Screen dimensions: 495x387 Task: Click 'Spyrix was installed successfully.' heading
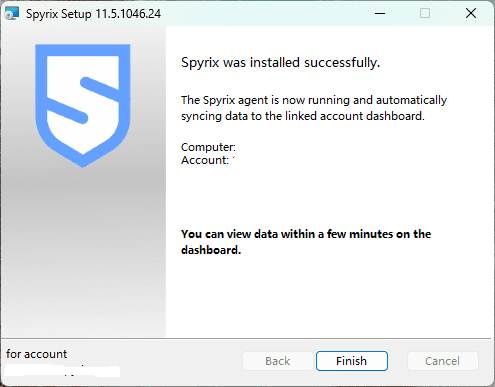pos(280,63)
